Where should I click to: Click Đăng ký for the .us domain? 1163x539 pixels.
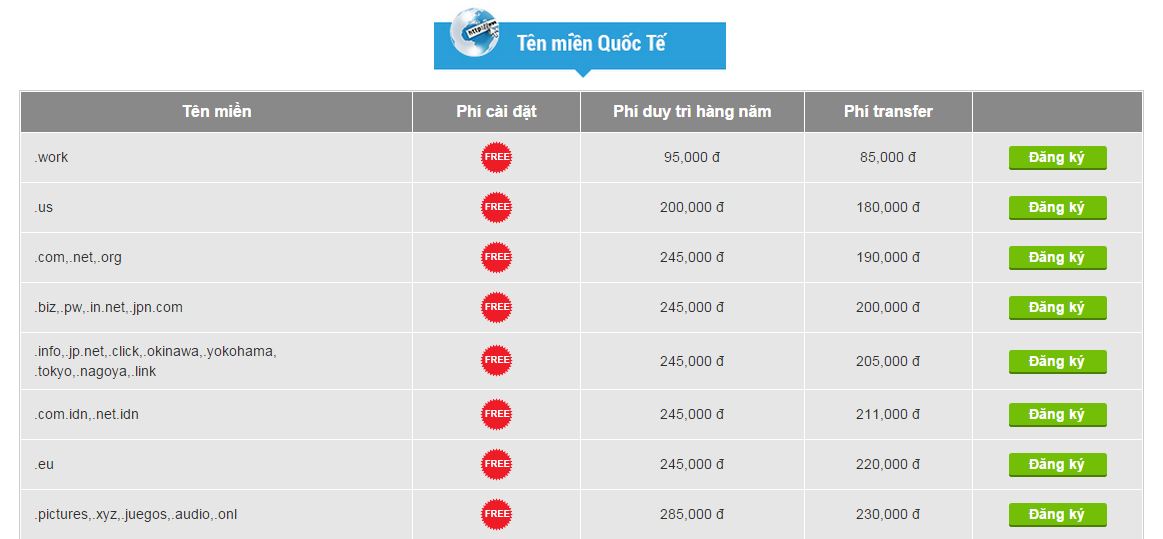coord(1057,208)
